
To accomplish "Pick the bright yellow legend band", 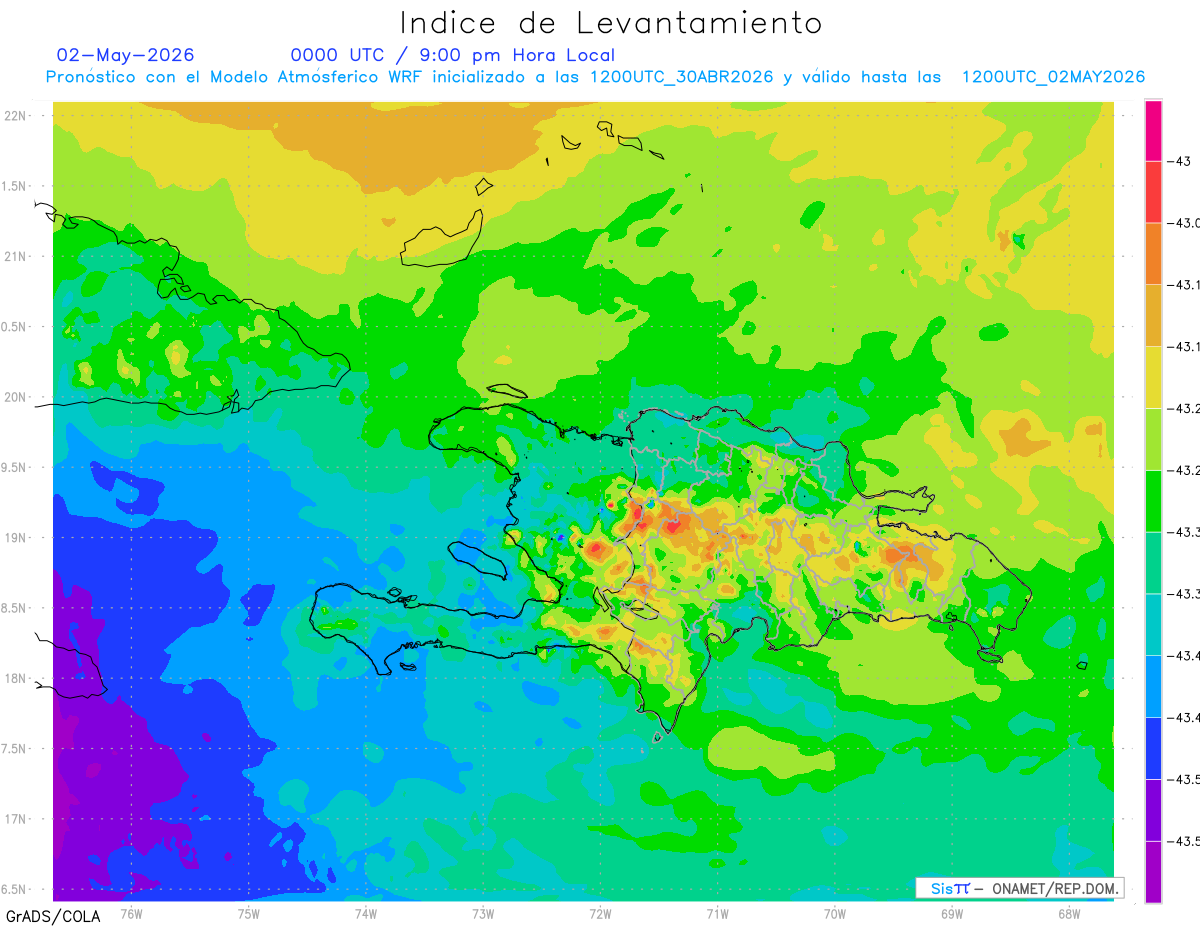I will 1153,377.
